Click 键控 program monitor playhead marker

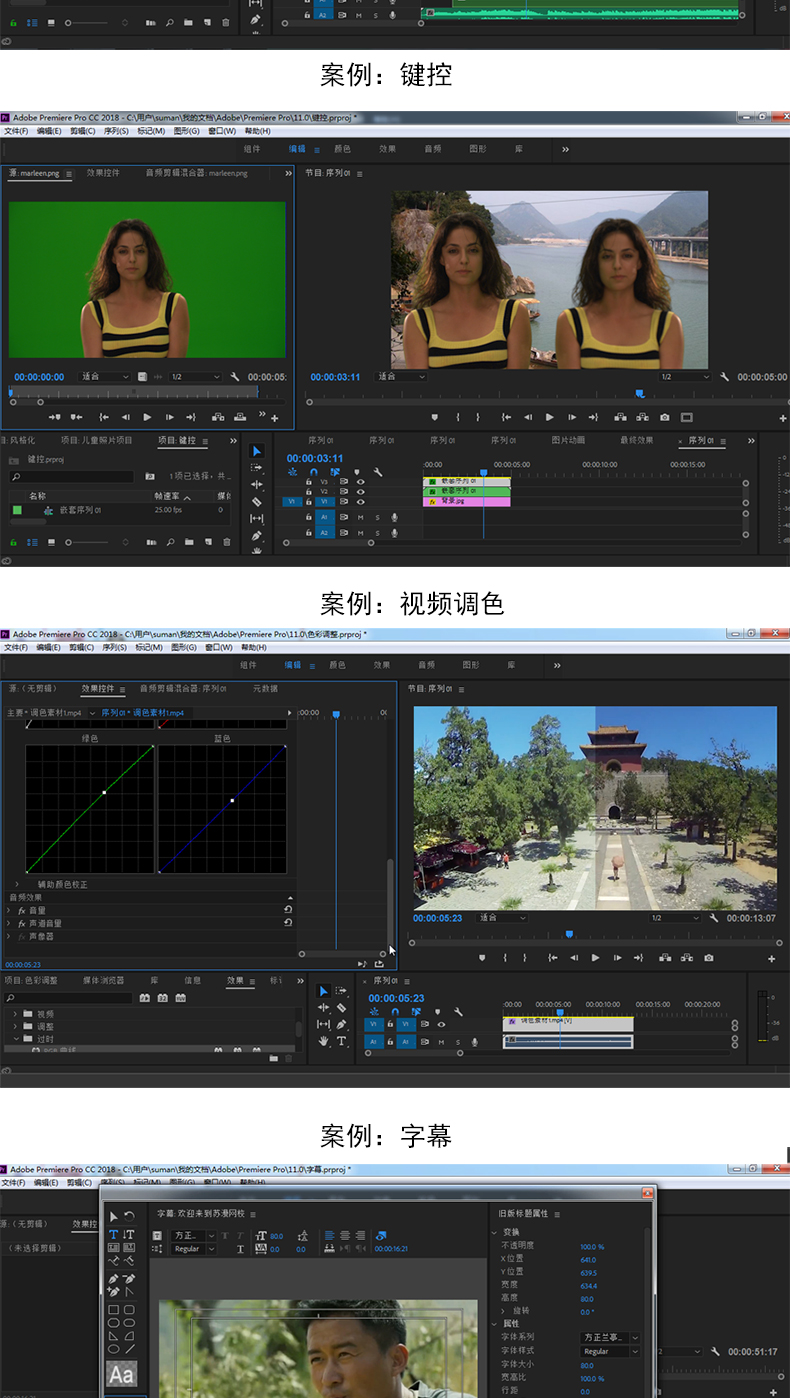click(639, 394)
